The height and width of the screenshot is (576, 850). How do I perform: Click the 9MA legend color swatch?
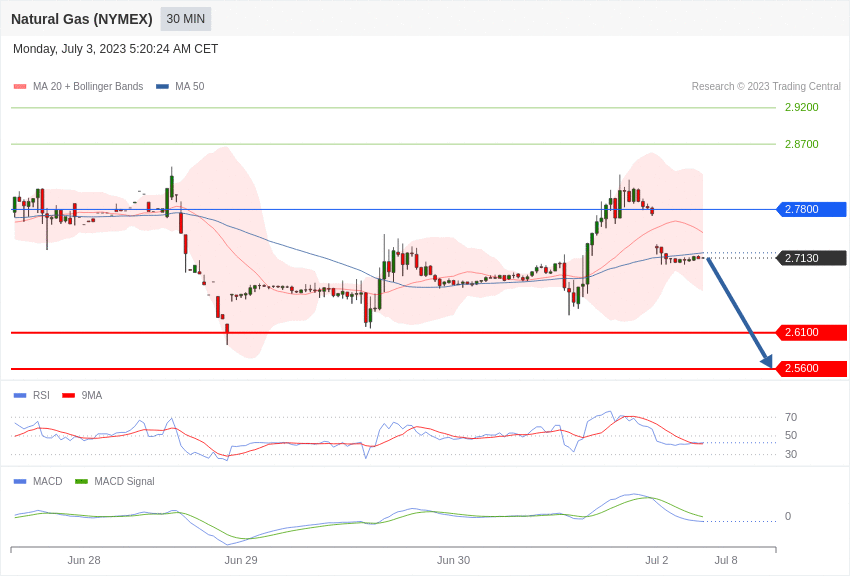[x=69, y=396]
